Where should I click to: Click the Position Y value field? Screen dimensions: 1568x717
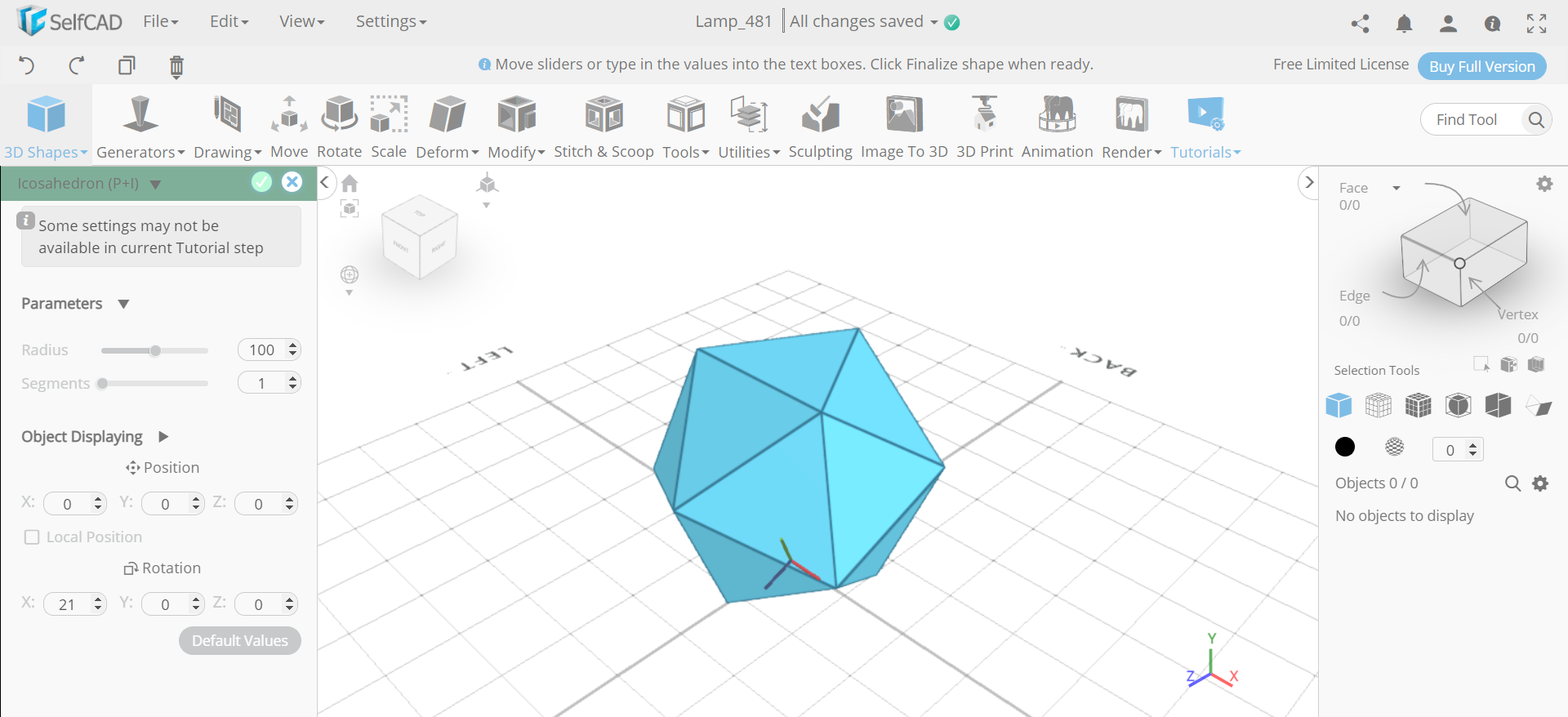tap(172, 504)
